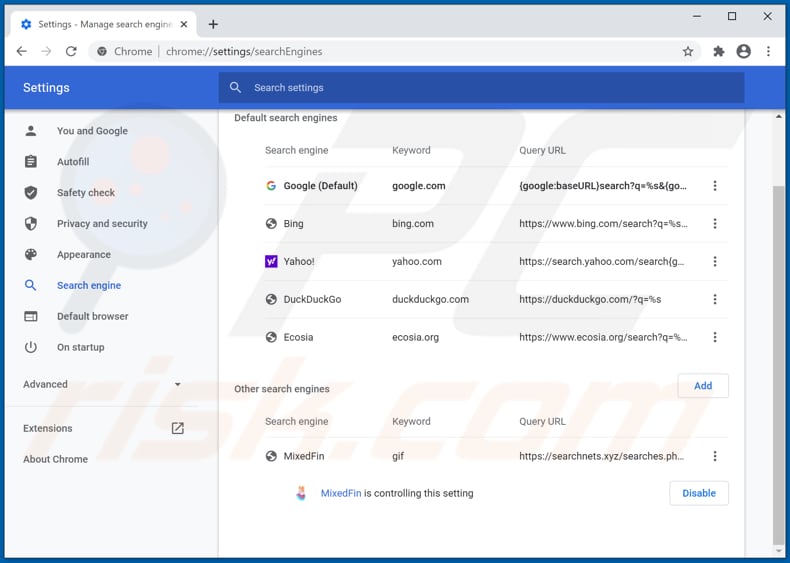Click the site info icon in address bar
Image resolution: width=790 pixels, height=563 pixels.
pyautogui.click(x=102, y=51)
